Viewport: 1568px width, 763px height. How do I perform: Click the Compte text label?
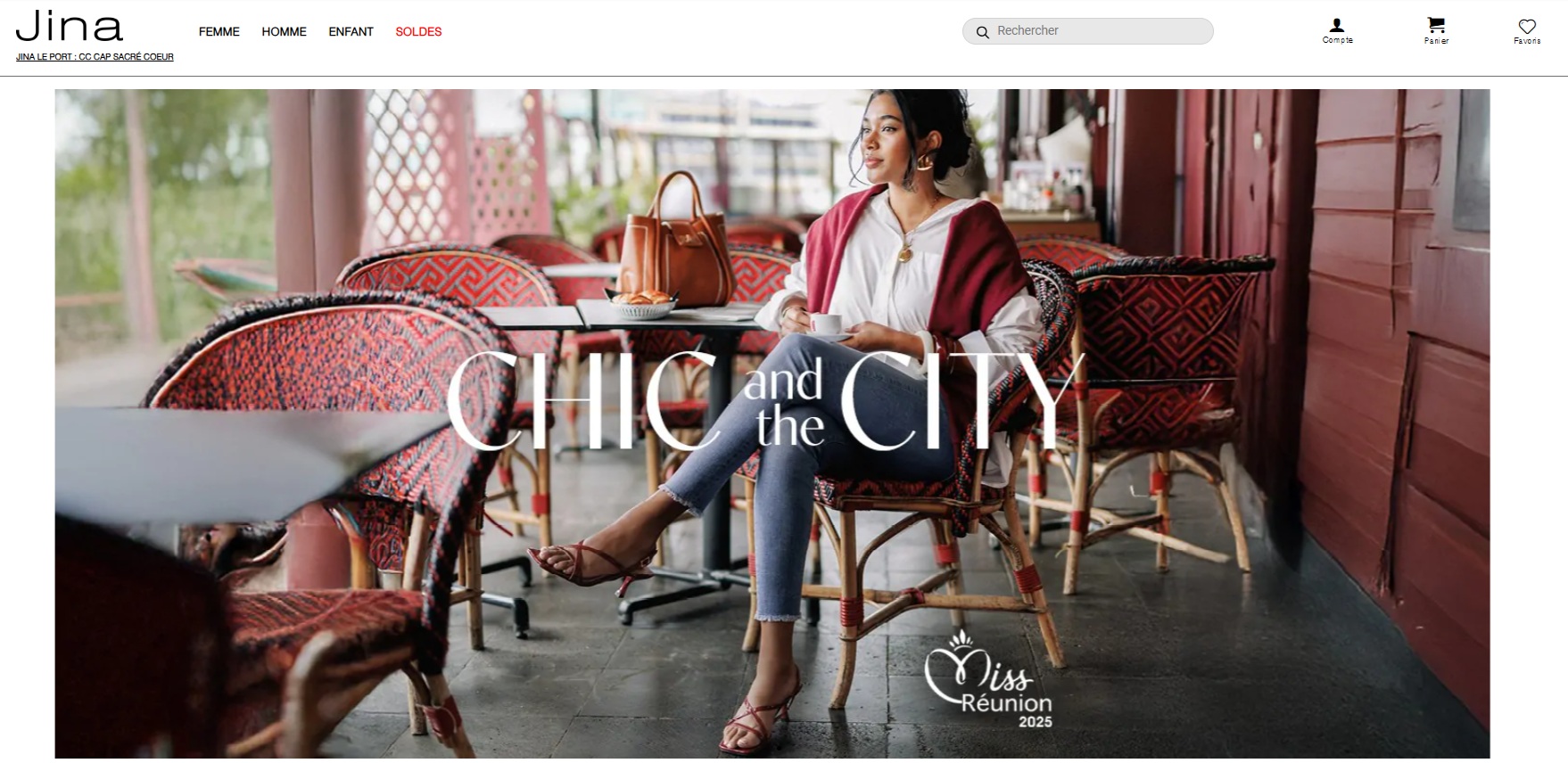click(1337, 40)
